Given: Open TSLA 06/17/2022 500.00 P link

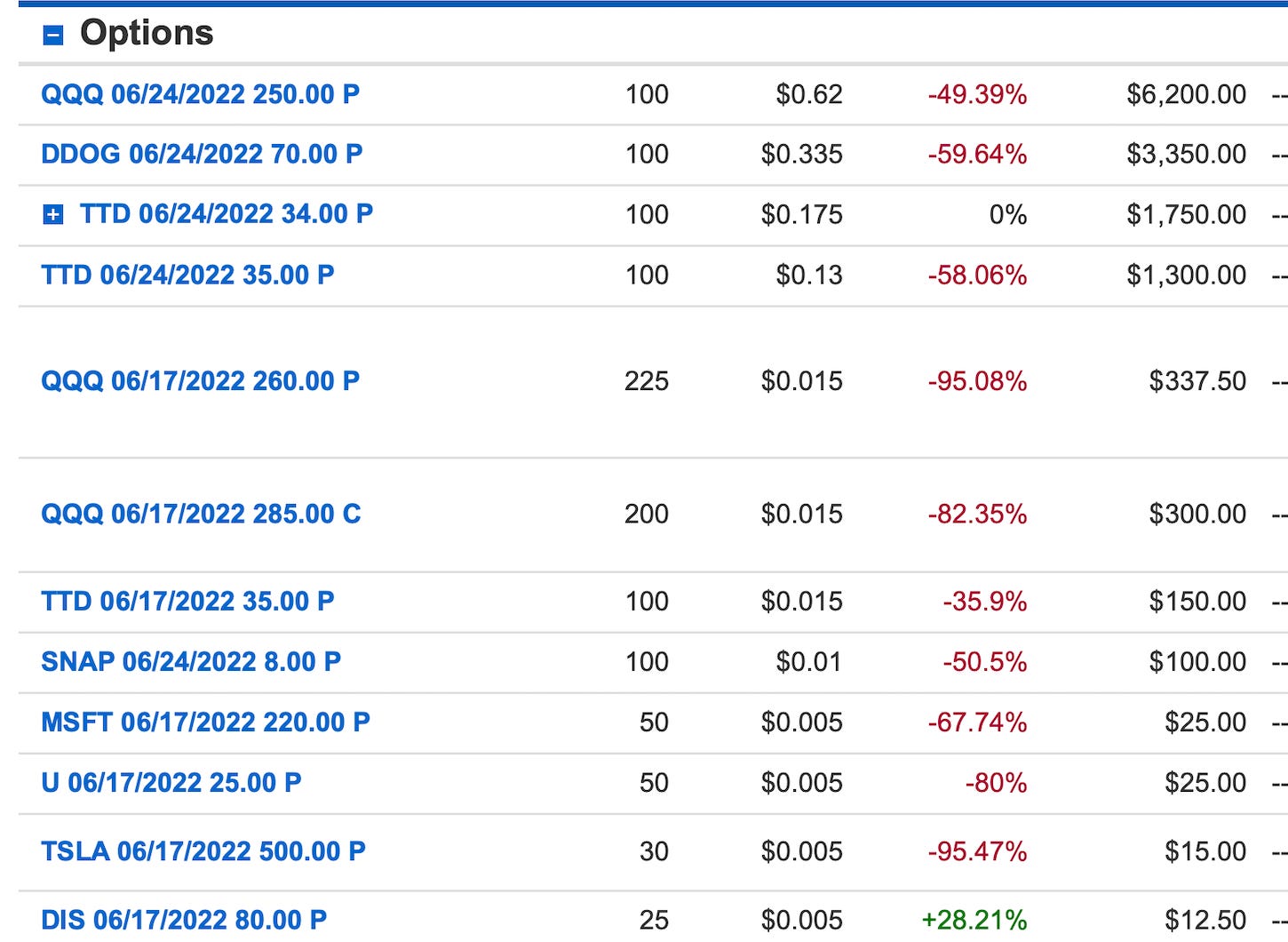Looking at the screenshot, I should pyautogui.click(x=203, y=851).
